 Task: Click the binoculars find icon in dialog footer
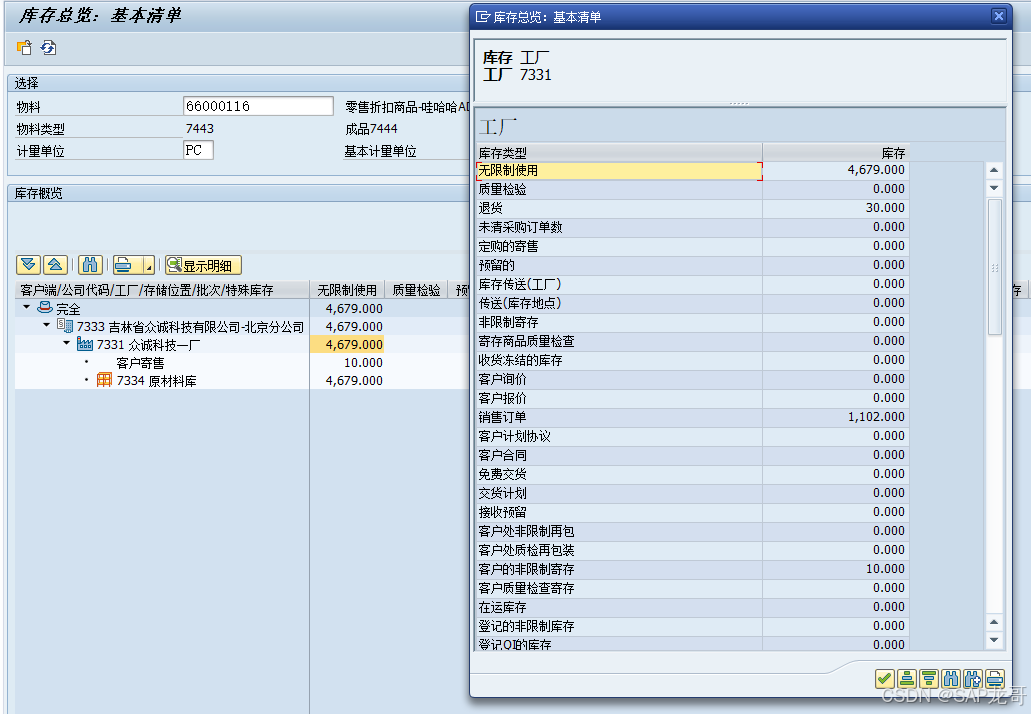951,678
